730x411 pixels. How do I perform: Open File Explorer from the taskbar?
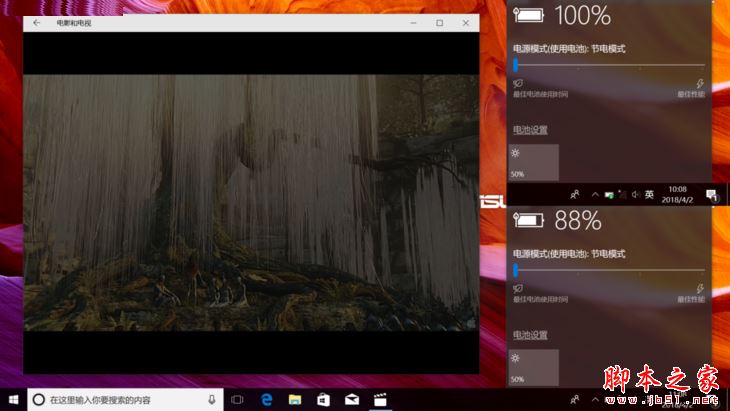295,400
